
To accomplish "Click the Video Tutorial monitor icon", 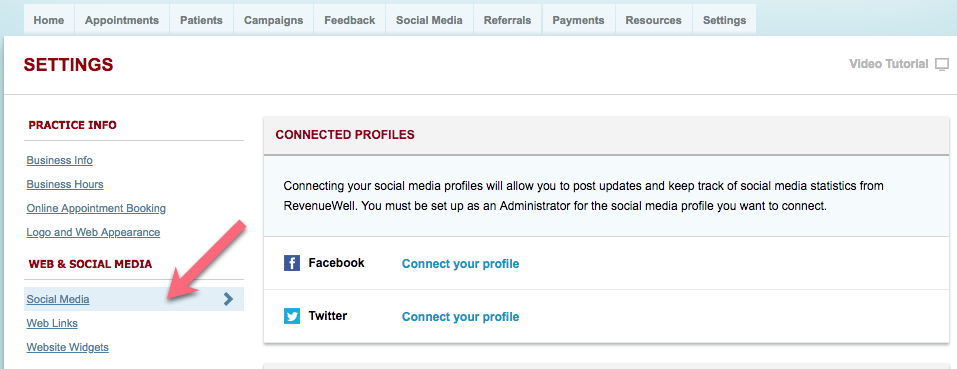I will click(x=942, y=64).
